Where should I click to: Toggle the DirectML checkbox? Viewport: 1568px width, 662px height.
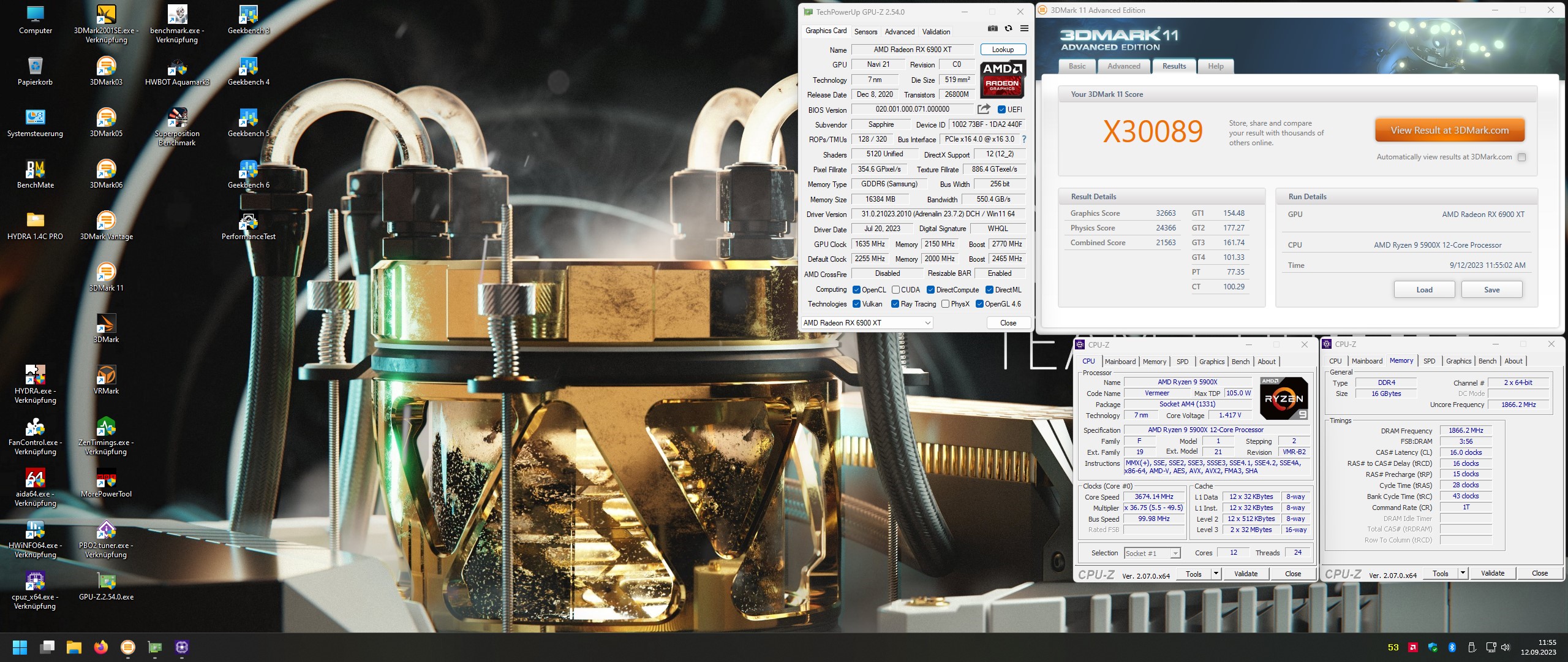[989, 290]
